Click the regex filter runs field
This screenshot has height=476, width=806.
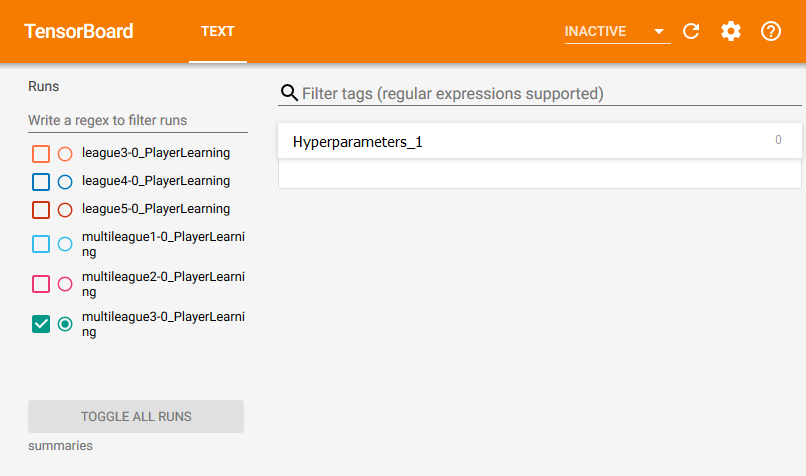[138, 120]
